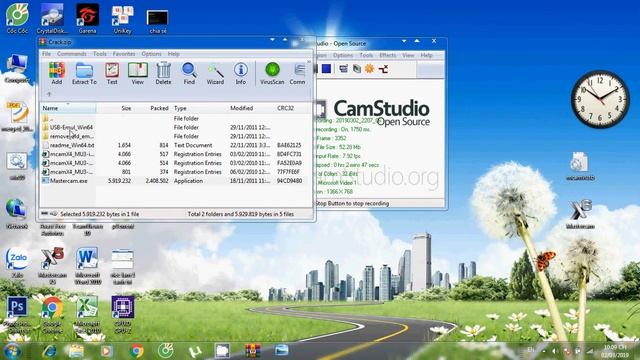This screenshot has height=360, width=640.
Task: Open the Help menu in CamStudio
Action: point(426,55)
